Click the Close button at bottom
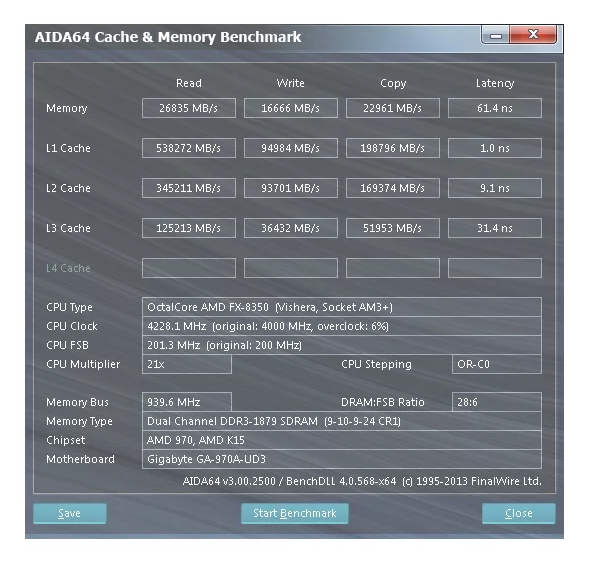The height and width of the screenshot is (565, 600). pos(518,513)
